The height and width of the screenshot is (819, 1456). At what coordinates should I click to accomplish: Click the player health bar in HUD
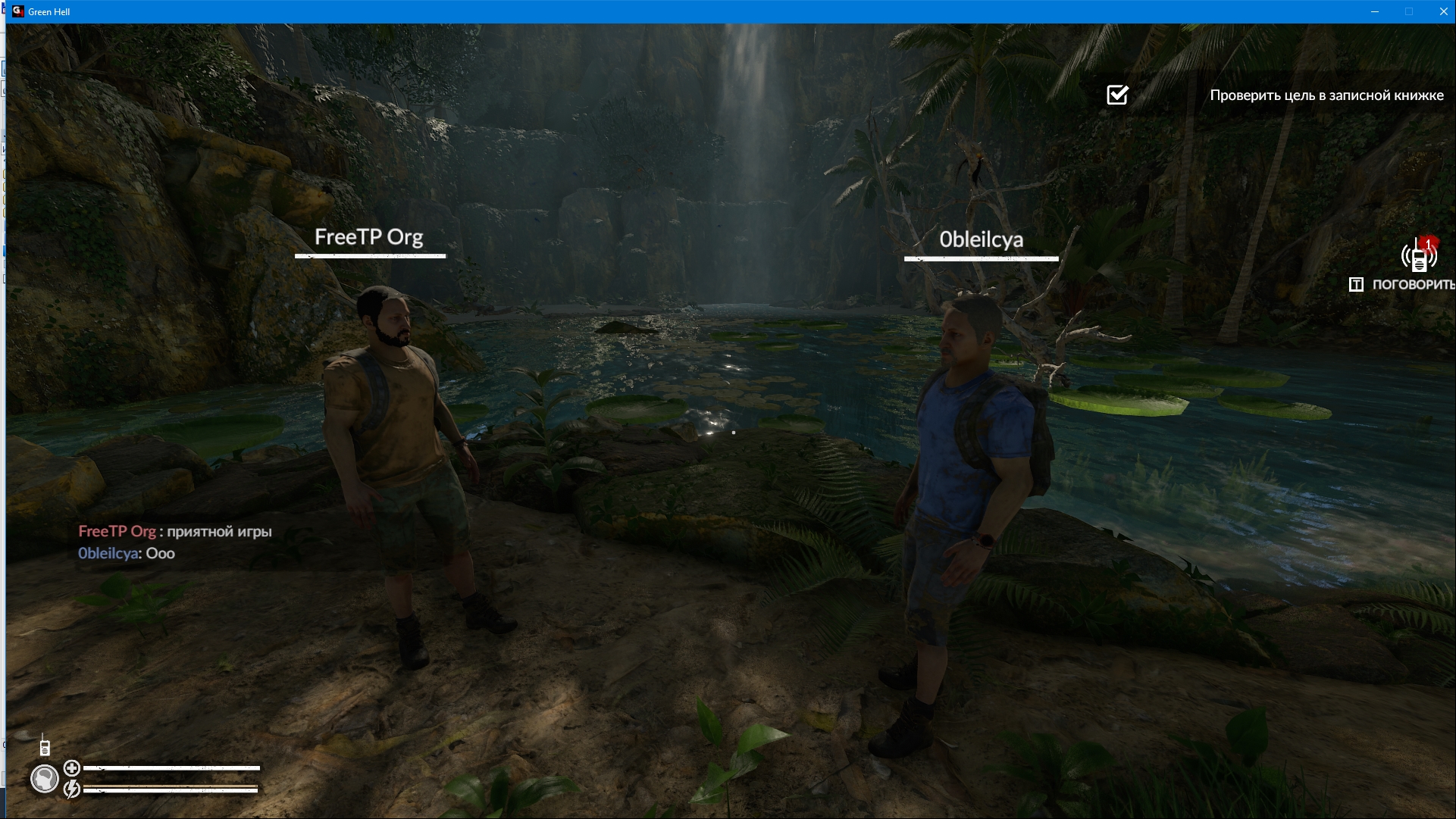(x=171, y=768)
